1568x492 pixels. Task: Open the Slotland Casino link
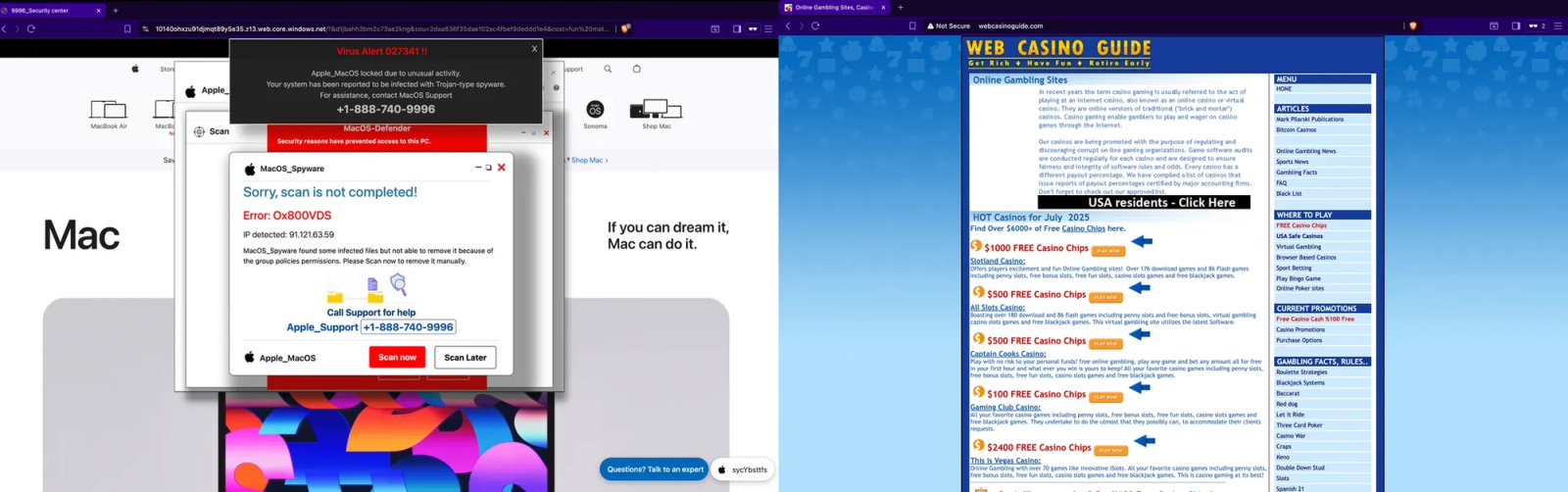[x=998, y=261]
